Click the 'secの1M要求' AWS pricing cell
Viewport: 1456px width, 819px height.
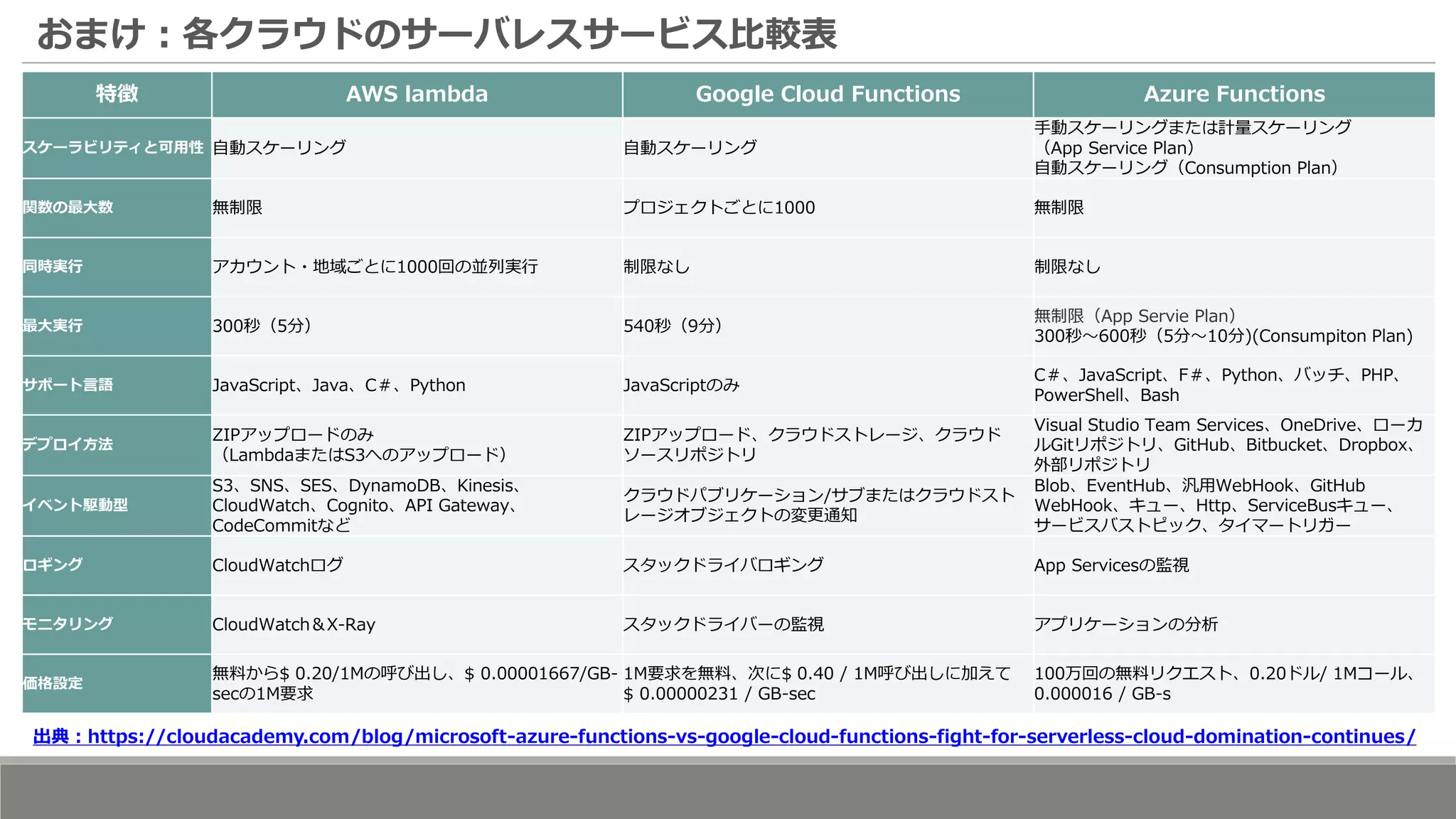point(417,683)
